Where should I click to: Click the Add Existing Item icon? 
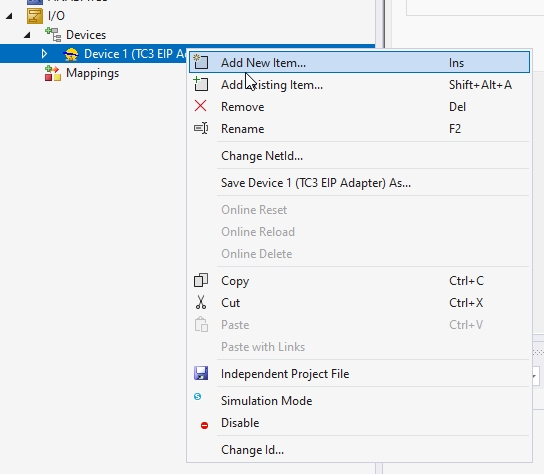tap(201, 84)
